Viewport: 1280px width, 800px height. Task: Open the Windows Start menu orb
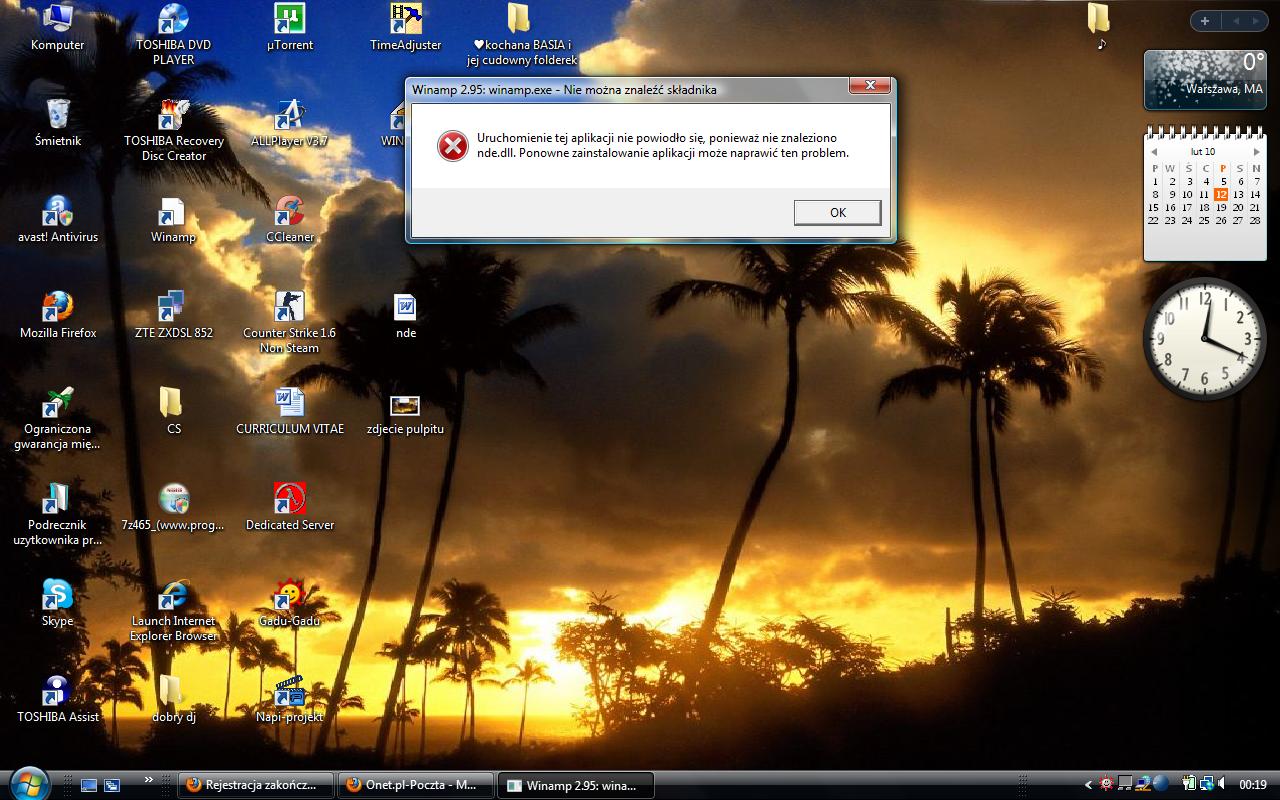pyautogui.click(x=28, y=783)
